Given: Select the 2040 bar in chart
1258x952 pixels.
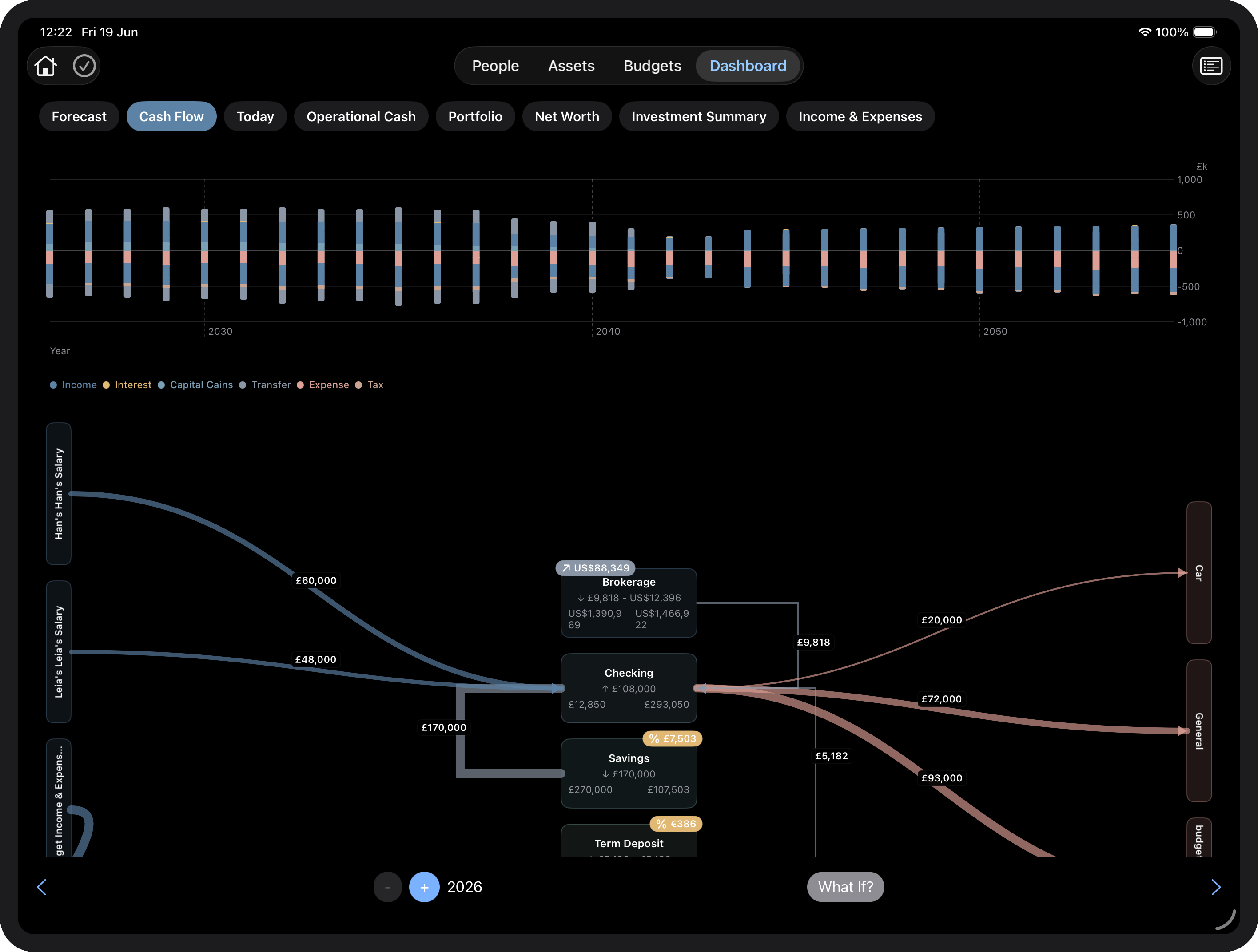Looking at the screenshot, I should (592, 257).
